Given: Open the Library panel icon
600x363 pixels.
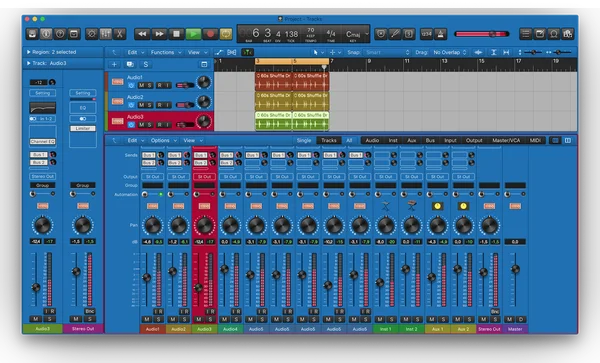Looking at the screenshot, I should point(32,34).
